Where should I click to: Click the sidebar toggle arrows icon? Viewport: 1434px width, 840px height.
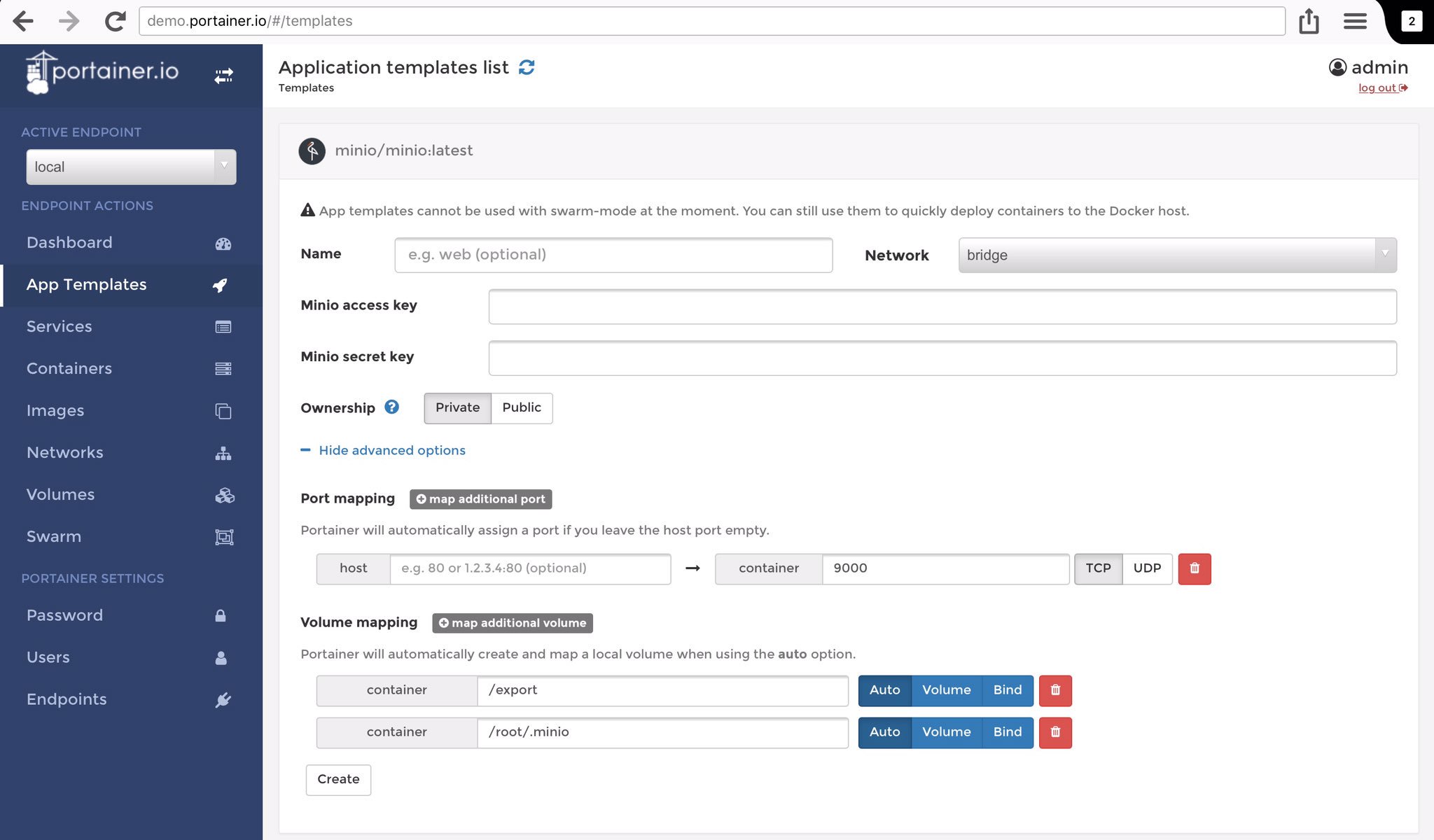pyautogui.click(x=223, y=76)
